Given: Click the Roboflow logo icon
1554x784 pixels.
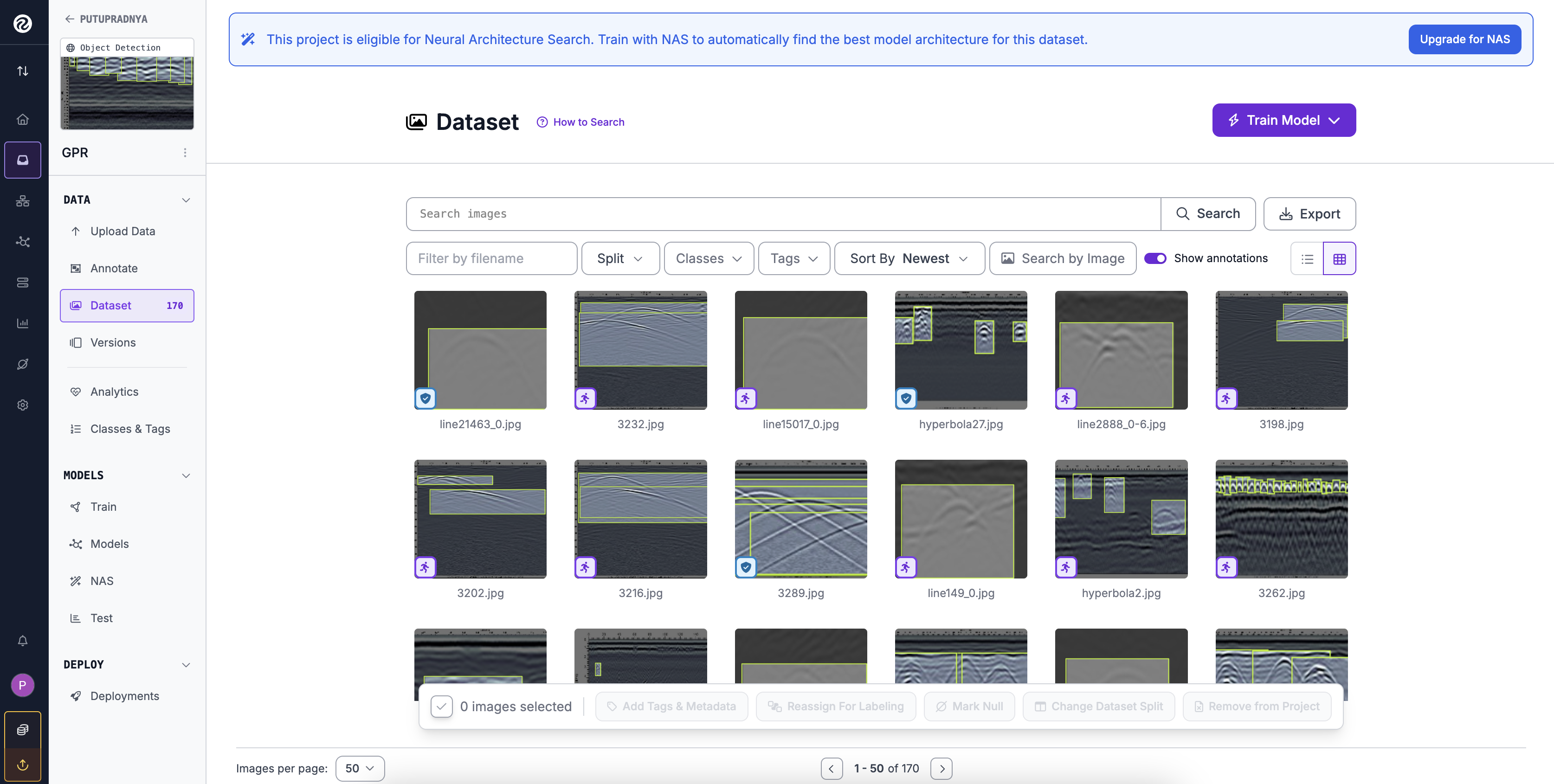Looking at the screenshot, I should [23, 24].
